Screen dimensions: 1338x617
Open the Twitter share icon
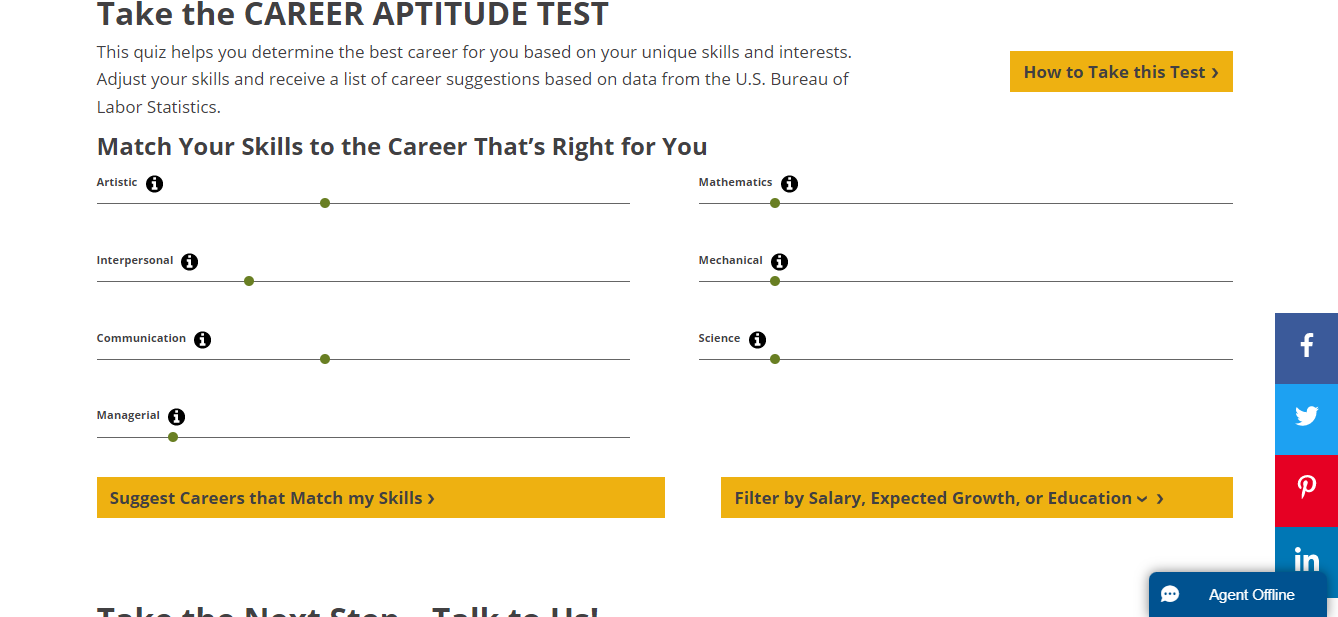coord(1306,419)
